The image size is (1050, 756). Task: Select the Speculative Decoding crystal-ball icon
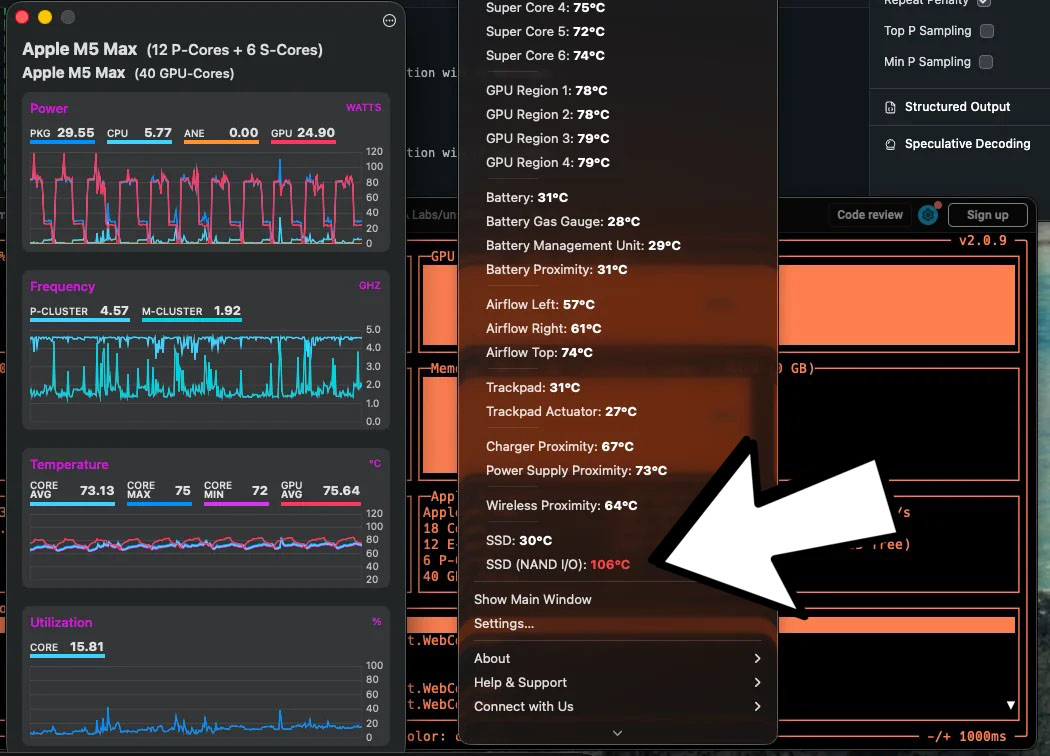coord(891,143)
